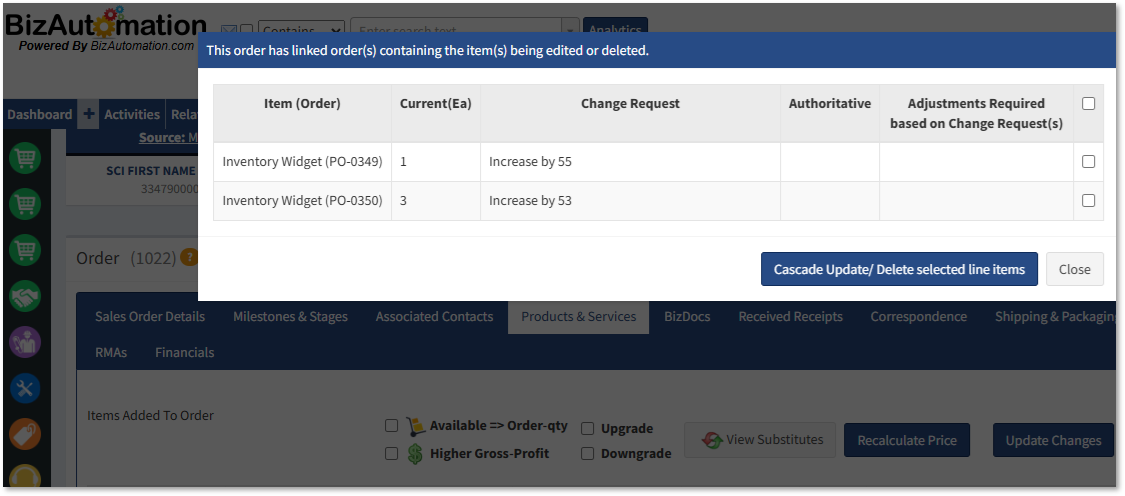Click the Inventory Widget (PO-0350) cell

pos(303,200)
